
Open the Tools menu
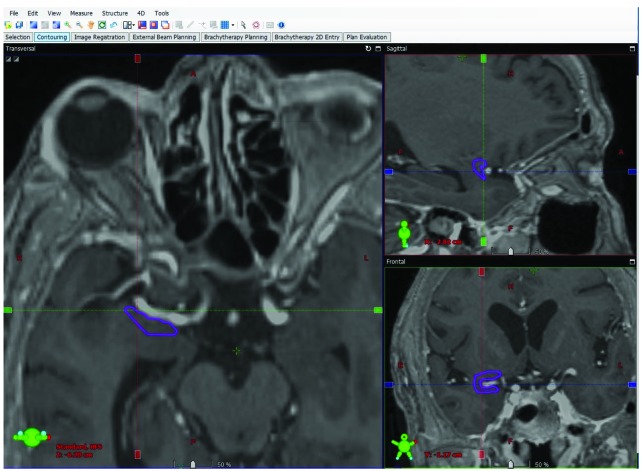pos(162,13)
